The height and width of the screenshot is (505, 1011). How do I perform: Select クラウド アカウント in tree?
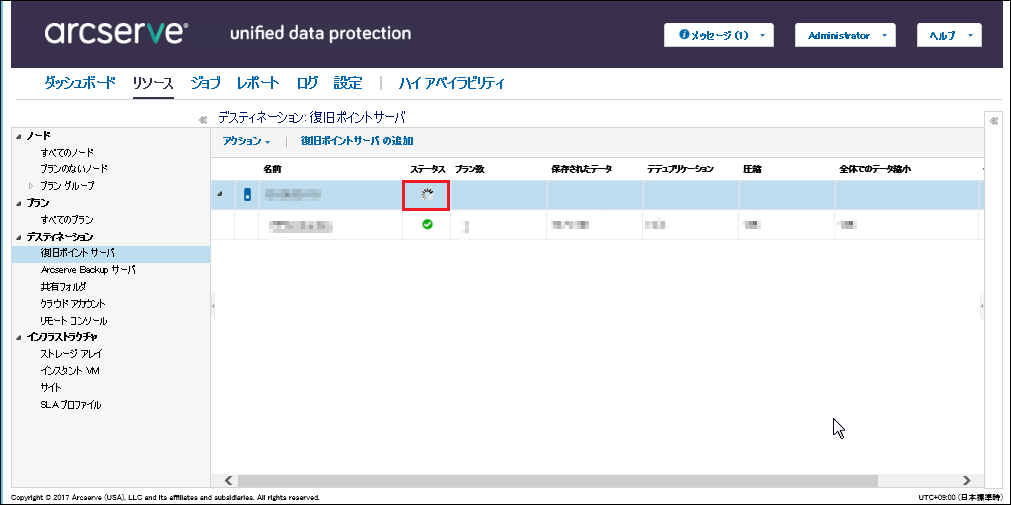click(x=73, y=304)
